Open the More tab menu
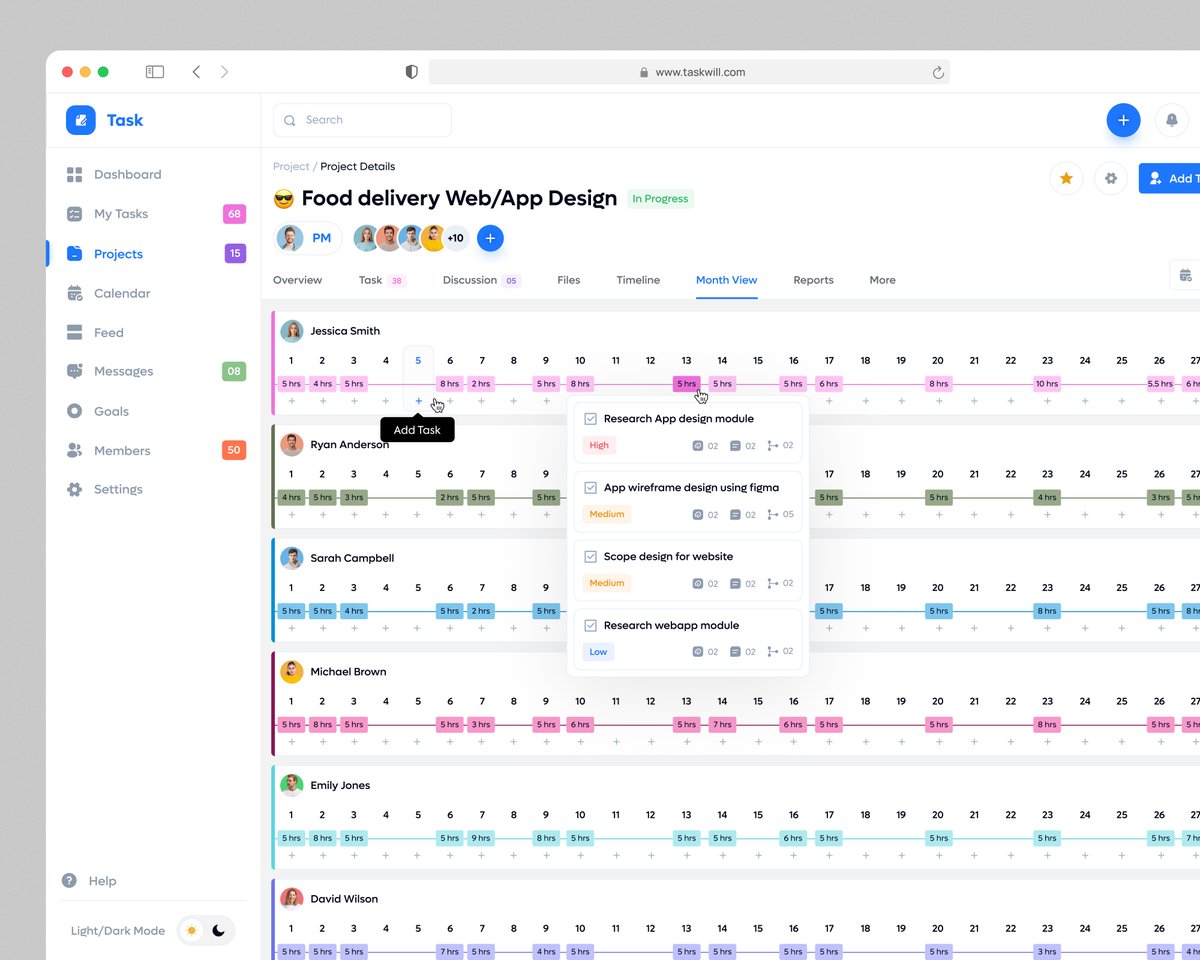This screenshot has width=1200, height=960. click(x=882, y=280)
